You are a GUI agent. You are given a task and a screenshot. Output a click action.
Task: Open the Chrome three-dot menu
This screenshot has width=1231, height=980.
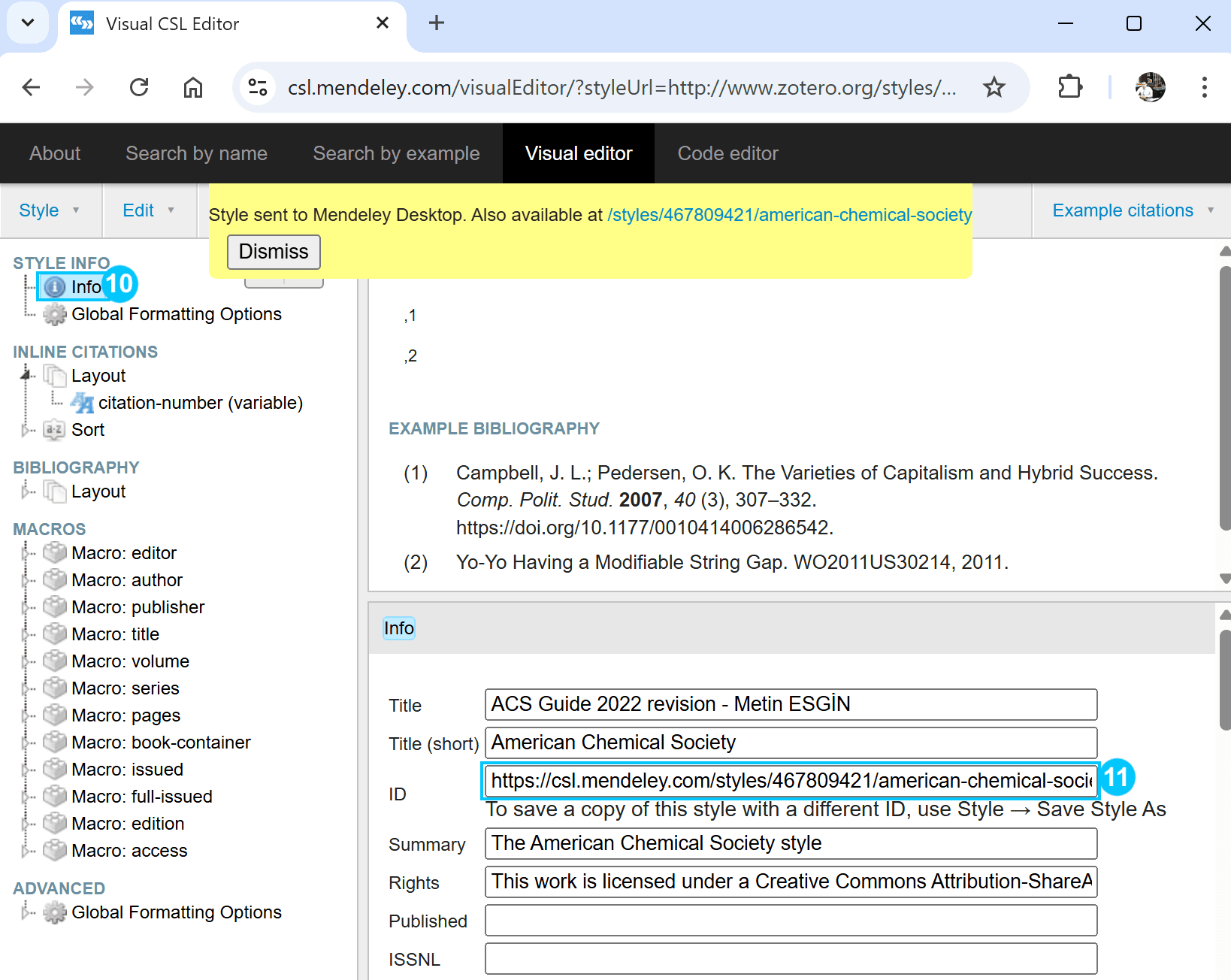coord(1204,87)
